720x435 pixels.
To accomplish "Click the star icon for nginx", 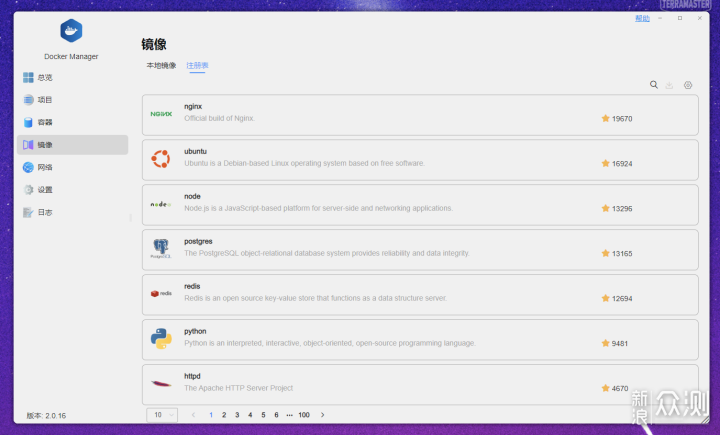I will pos(606,118).
